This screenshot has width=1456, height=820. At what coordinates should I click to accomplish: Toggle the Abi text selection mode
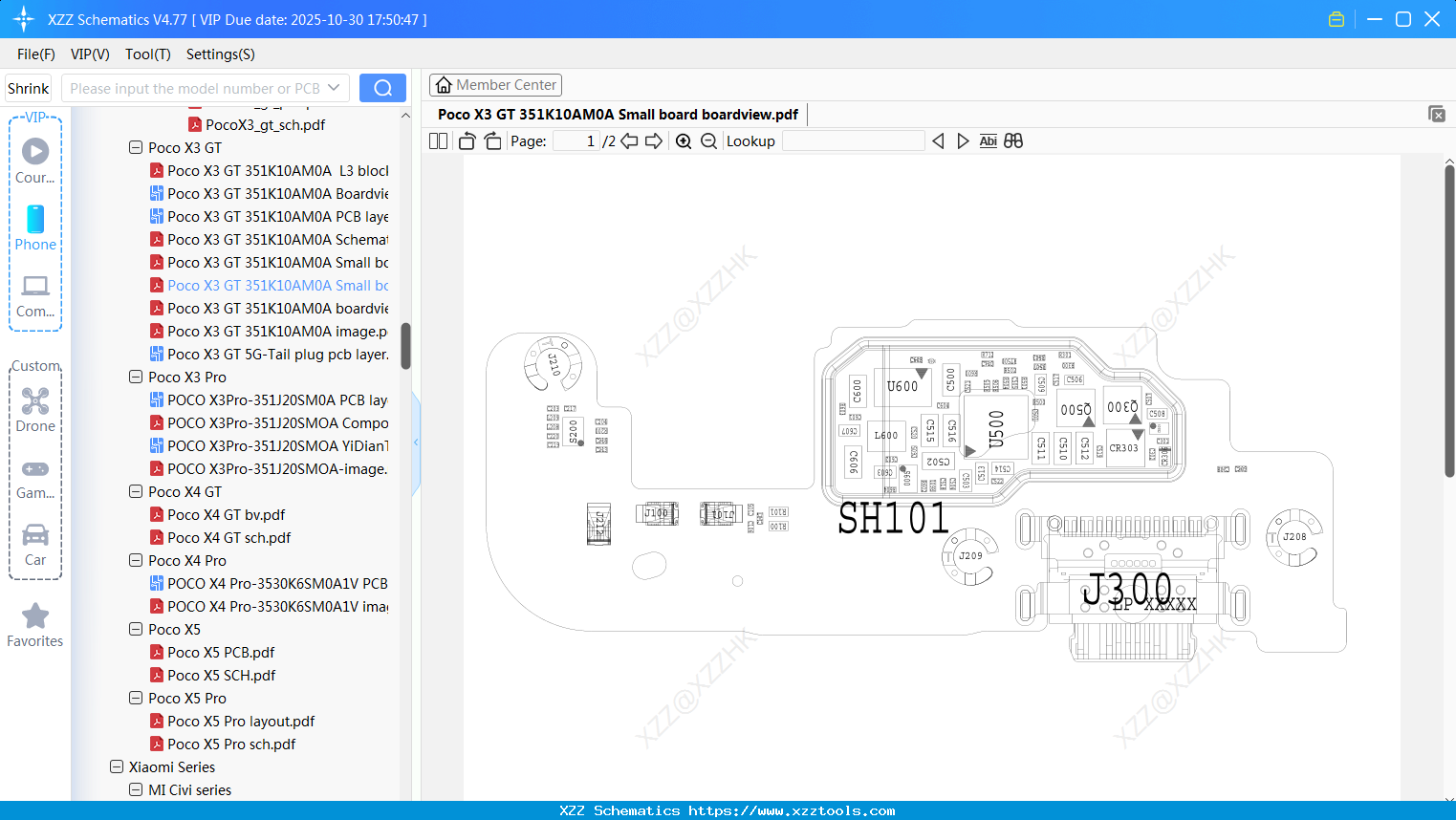[988, 140]
